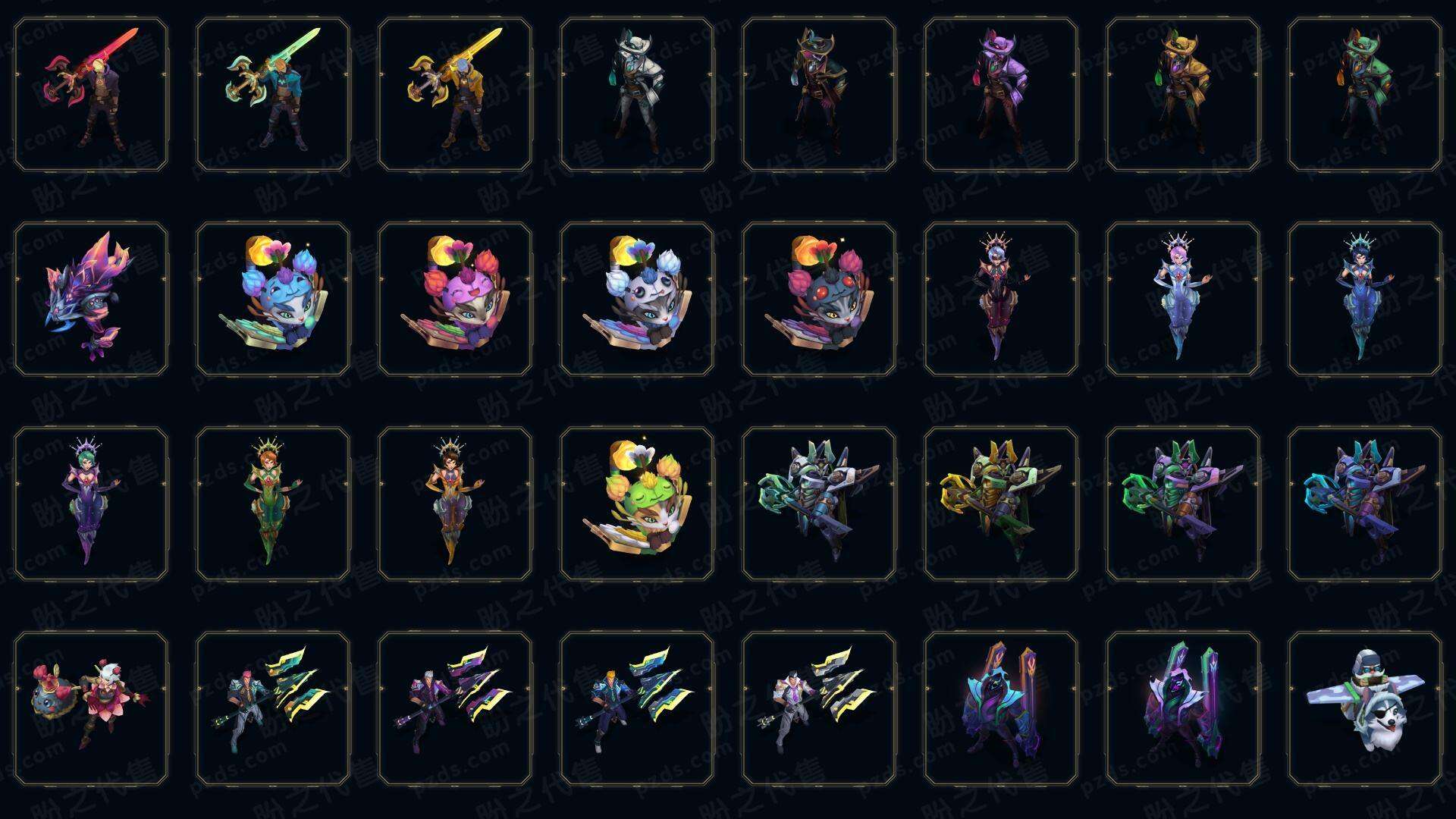Select the pink-hooded cat chroma thumbnail
1456x819 pixels.
pyautogui.click(x=455, y=299)
